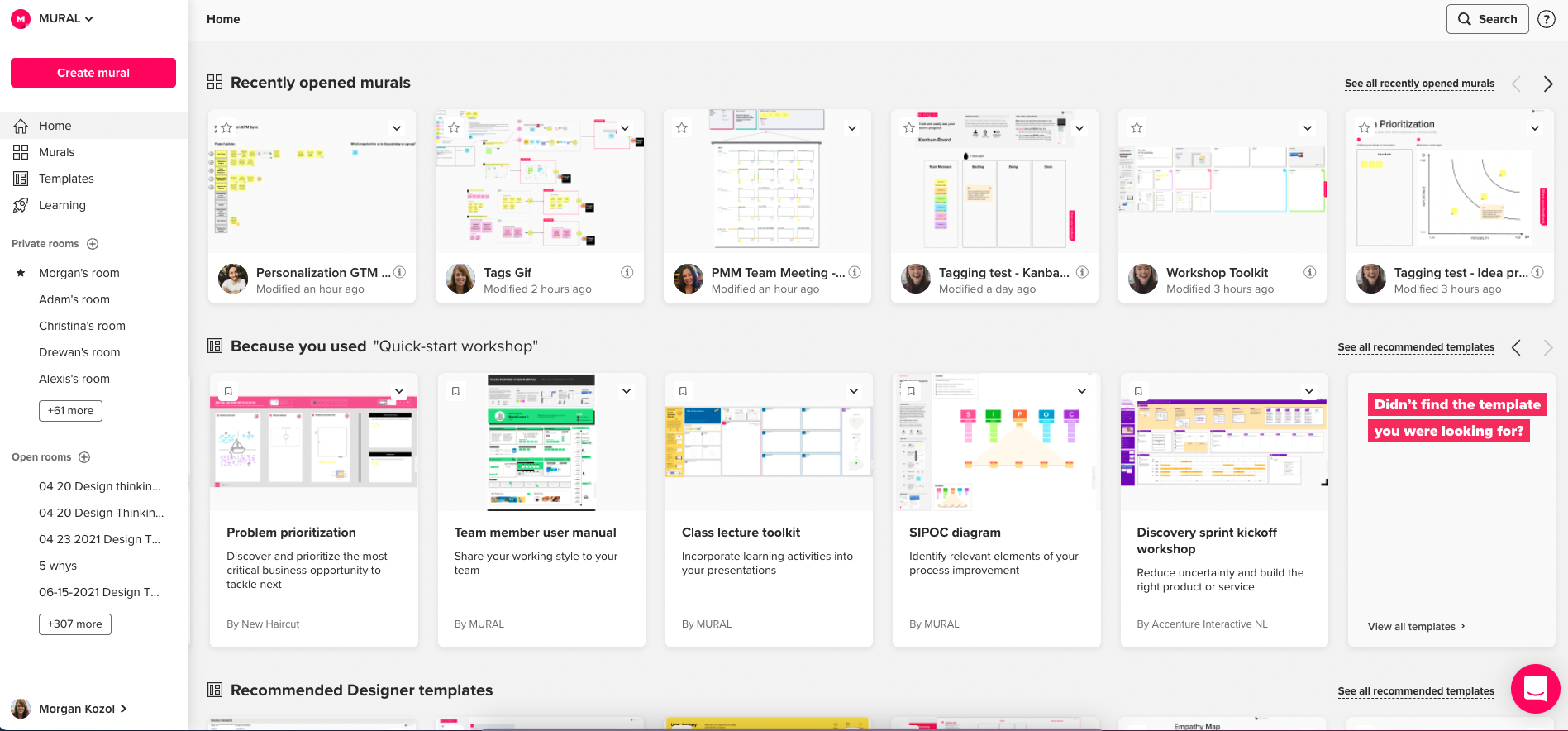Bookmark the SIPOC diagram template
This screenshot has width=1568, height=731.
[x=911, y=391]
